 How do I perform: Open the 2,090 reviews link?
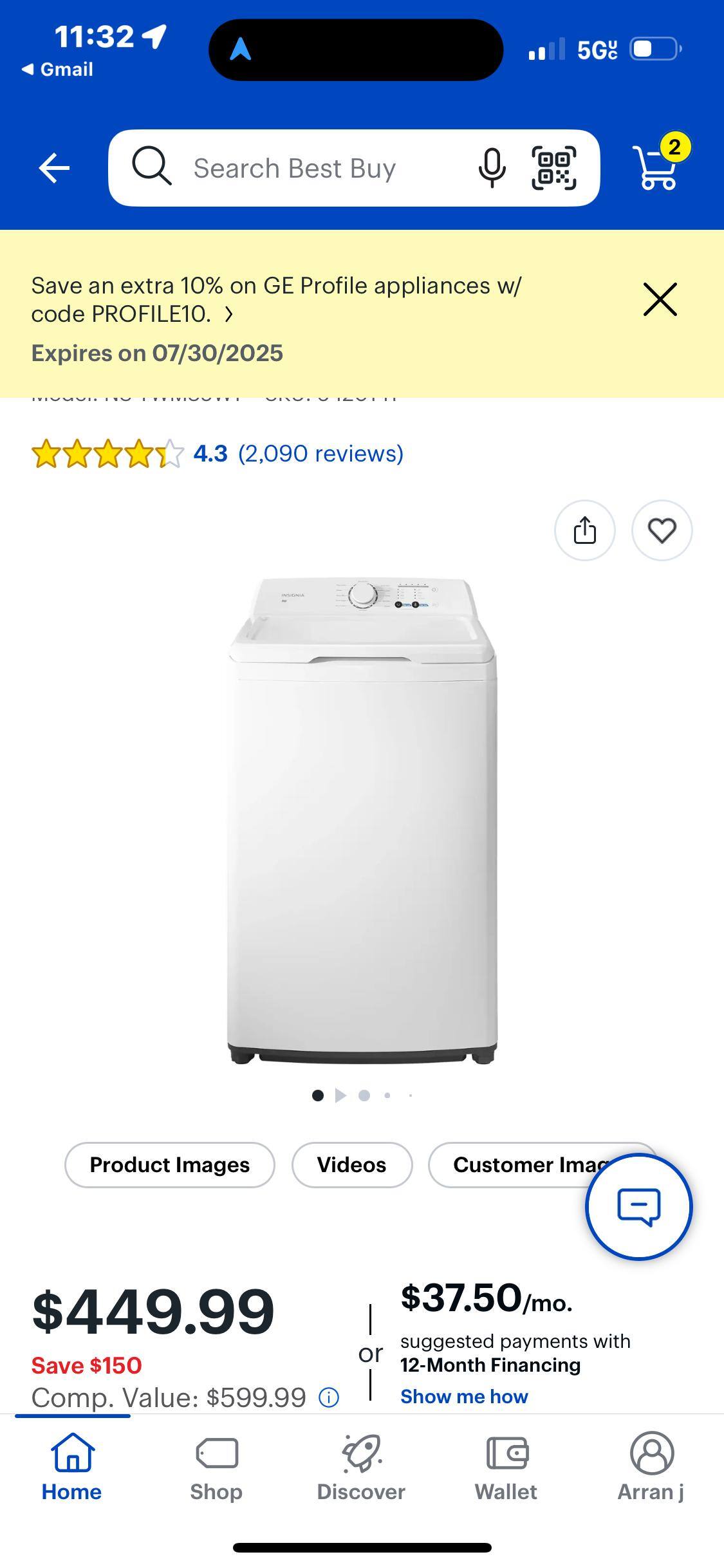[x=320, y=454]
